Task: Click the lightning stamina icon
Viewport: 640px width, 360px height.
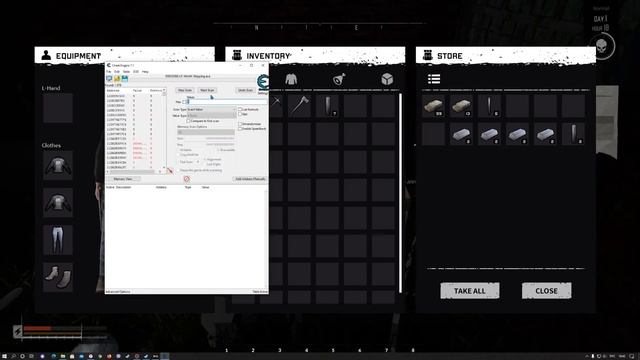Action: (18, 331)
